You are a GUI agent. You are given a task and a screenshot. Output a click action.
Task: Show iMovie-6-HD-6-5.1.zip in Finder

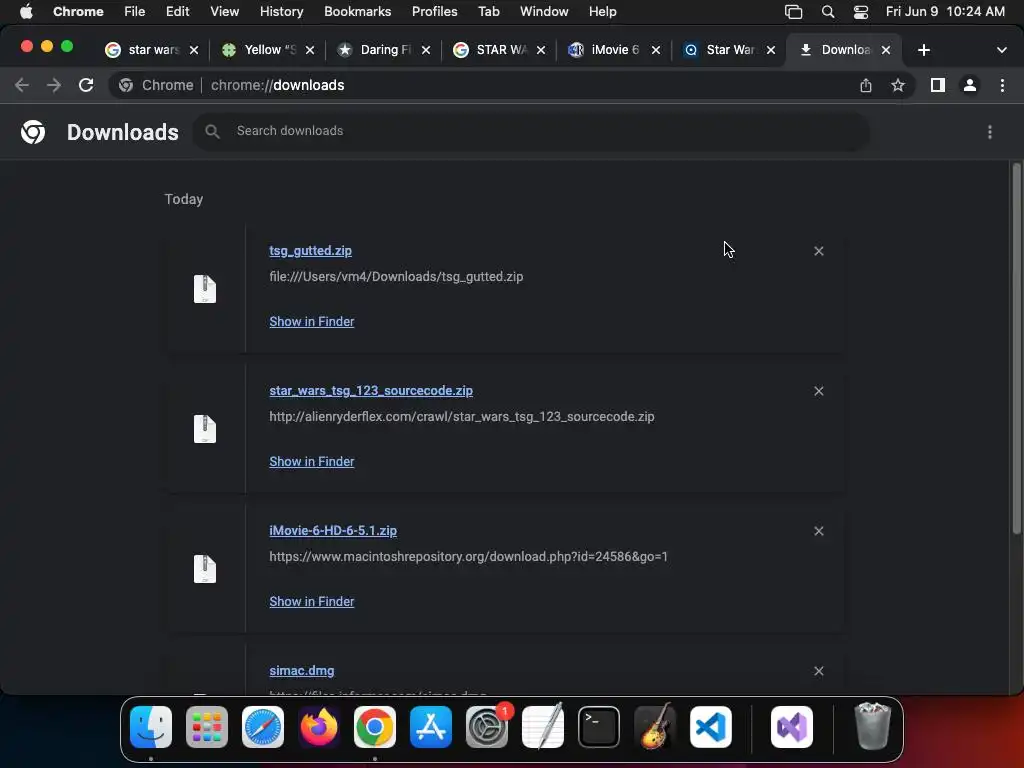(x=312, y=601)
